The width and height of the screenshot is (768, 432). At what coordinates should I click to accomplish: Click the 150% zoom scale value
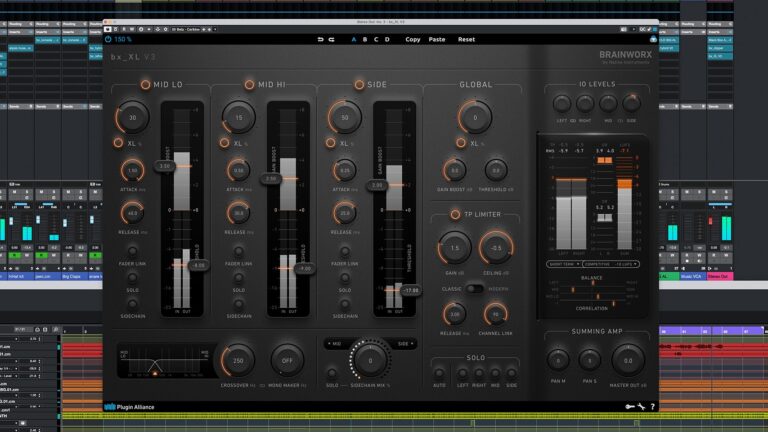[x=123, y=39]
